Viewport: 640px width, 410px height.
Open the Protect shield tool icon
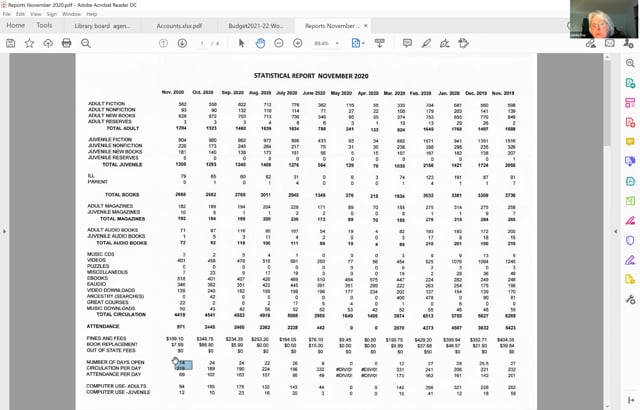coord(630,240)
